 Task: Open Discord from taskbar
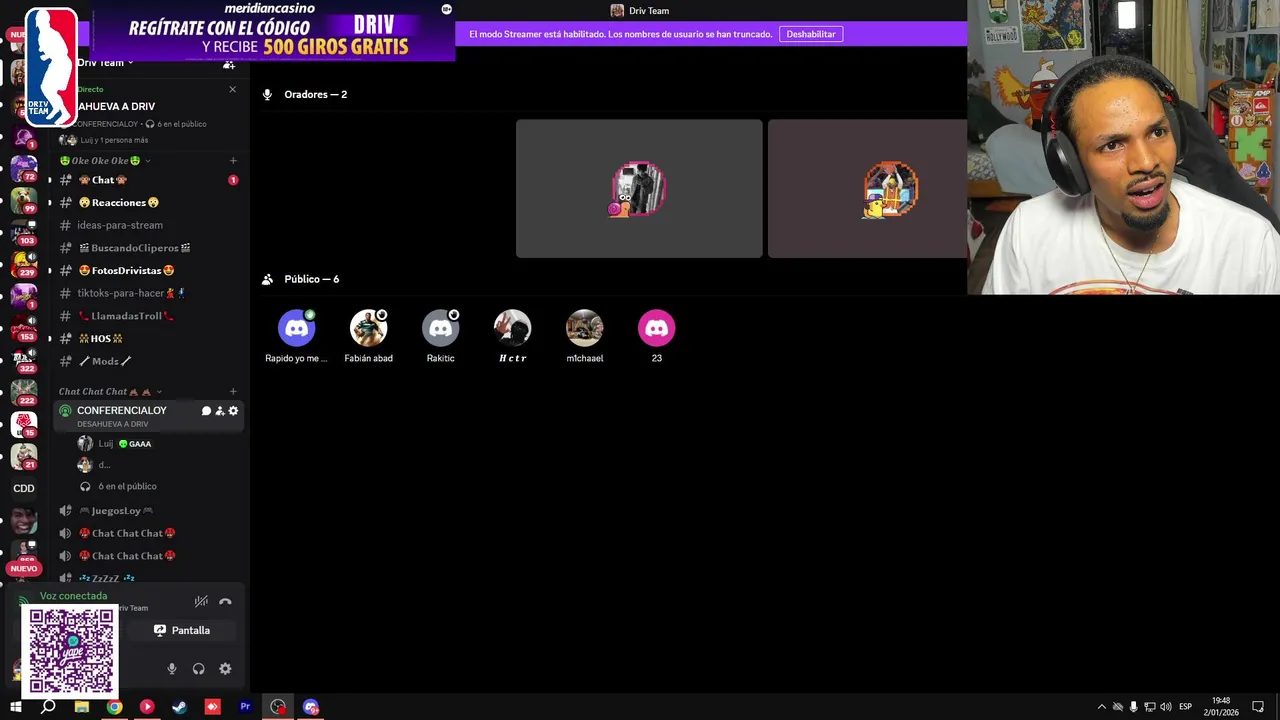[x=311, y=707]
